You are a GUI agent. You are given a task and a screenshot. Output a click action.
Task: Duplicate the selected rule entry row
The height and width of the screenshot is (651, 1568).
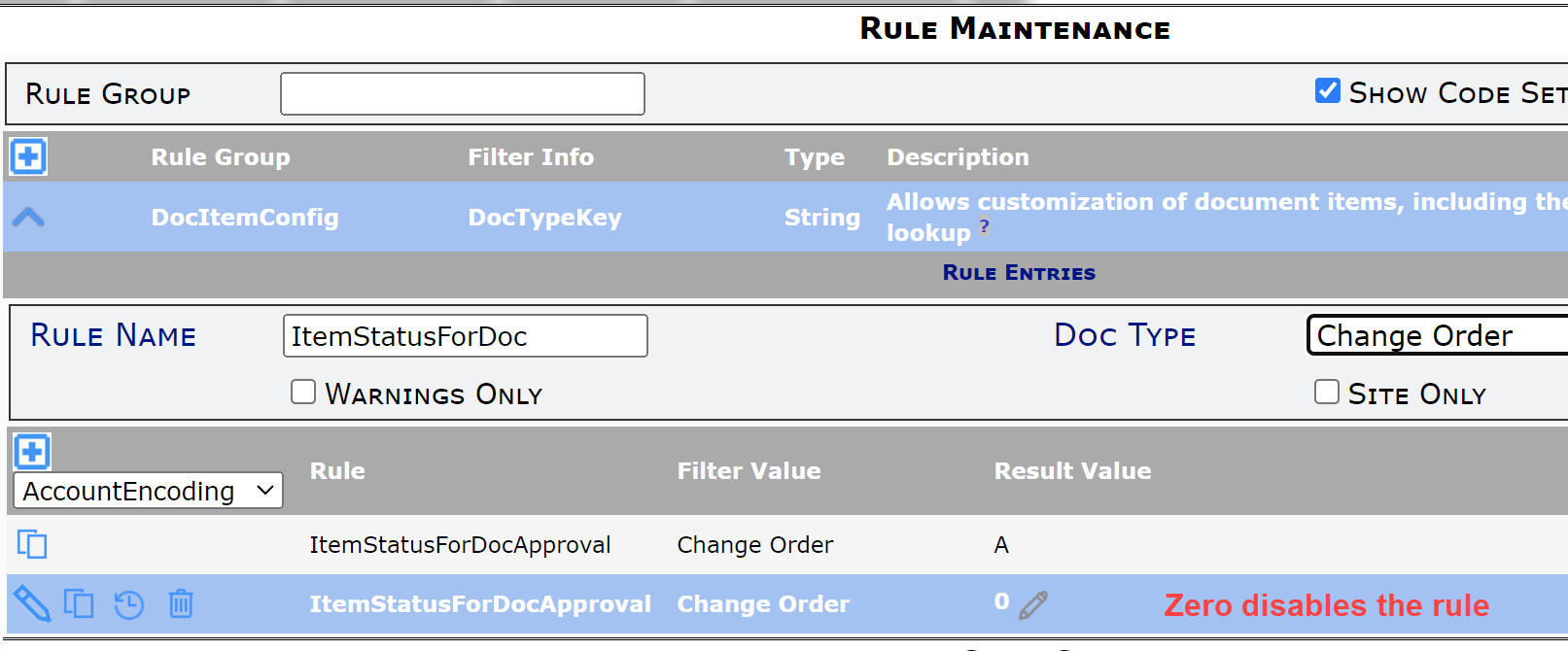[x=79, y=603]
